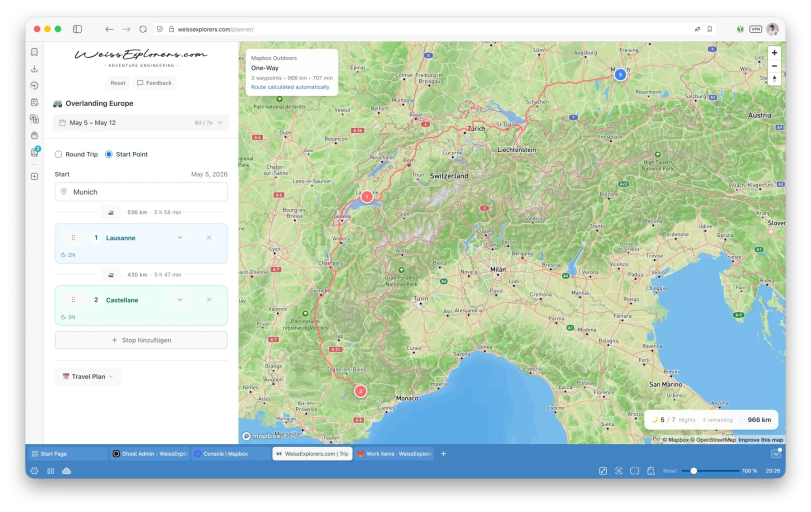Click the pause/tiling icon in the status bar
Screen dimensions: 811x512
pyautogui.click(x=51, y=471)
